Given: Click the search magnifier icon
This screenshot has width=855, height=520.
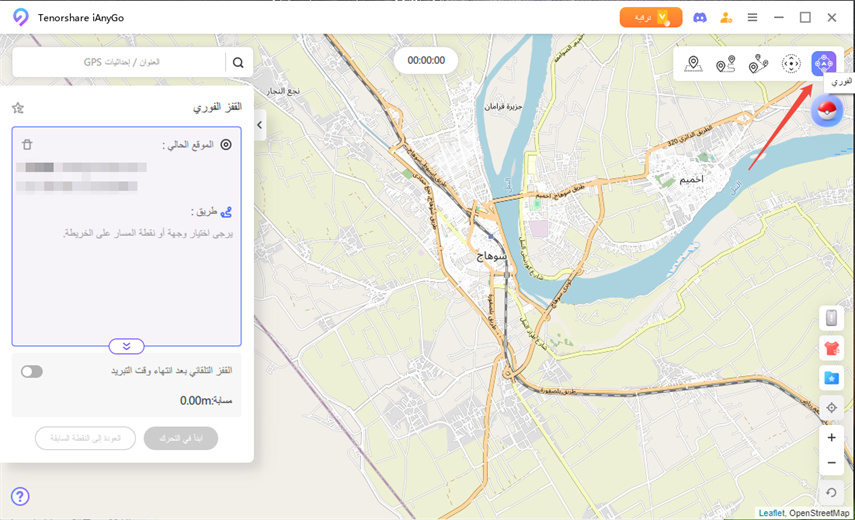Looking at the screenshot, I should 238,63.
